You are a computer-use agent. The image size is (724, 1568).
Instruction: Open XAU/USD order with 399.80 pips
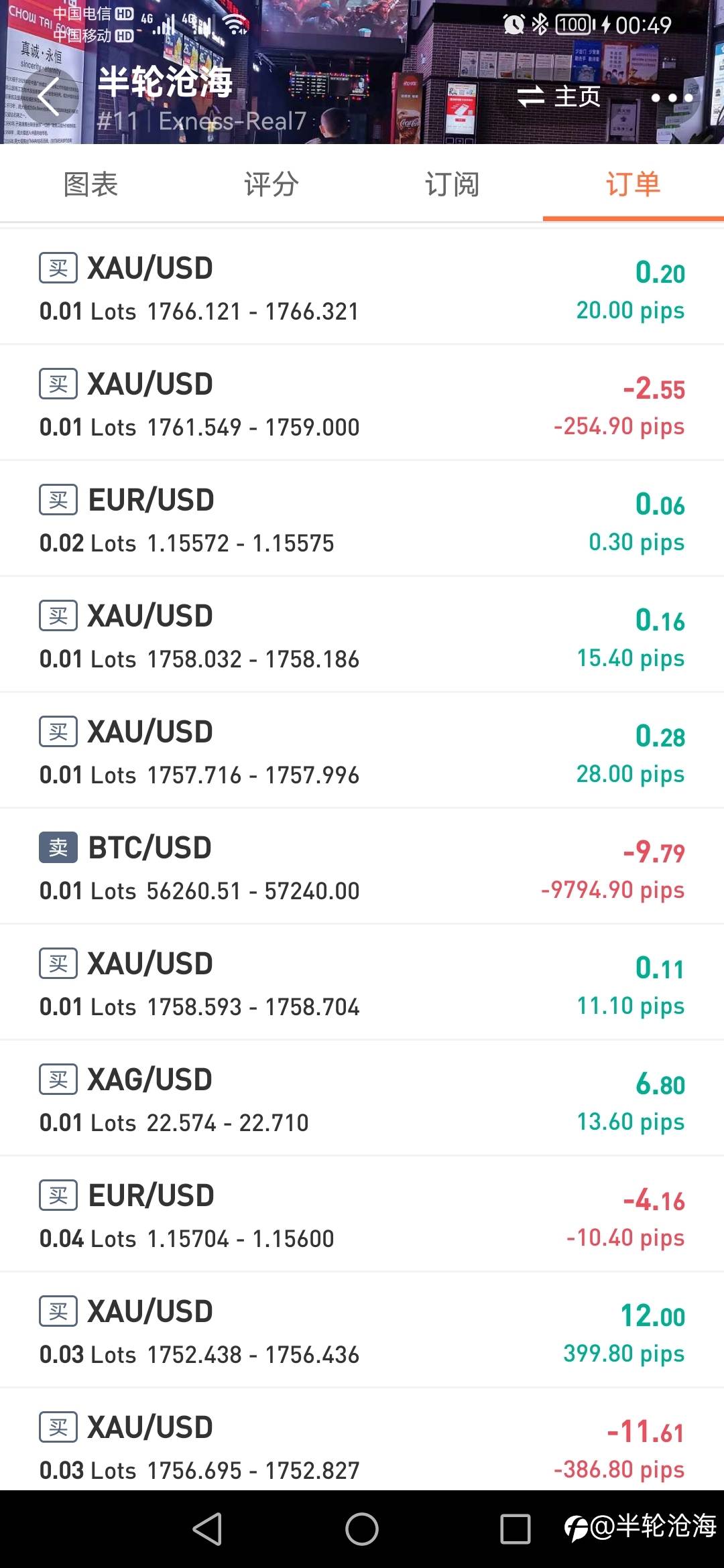[362, 1331]
